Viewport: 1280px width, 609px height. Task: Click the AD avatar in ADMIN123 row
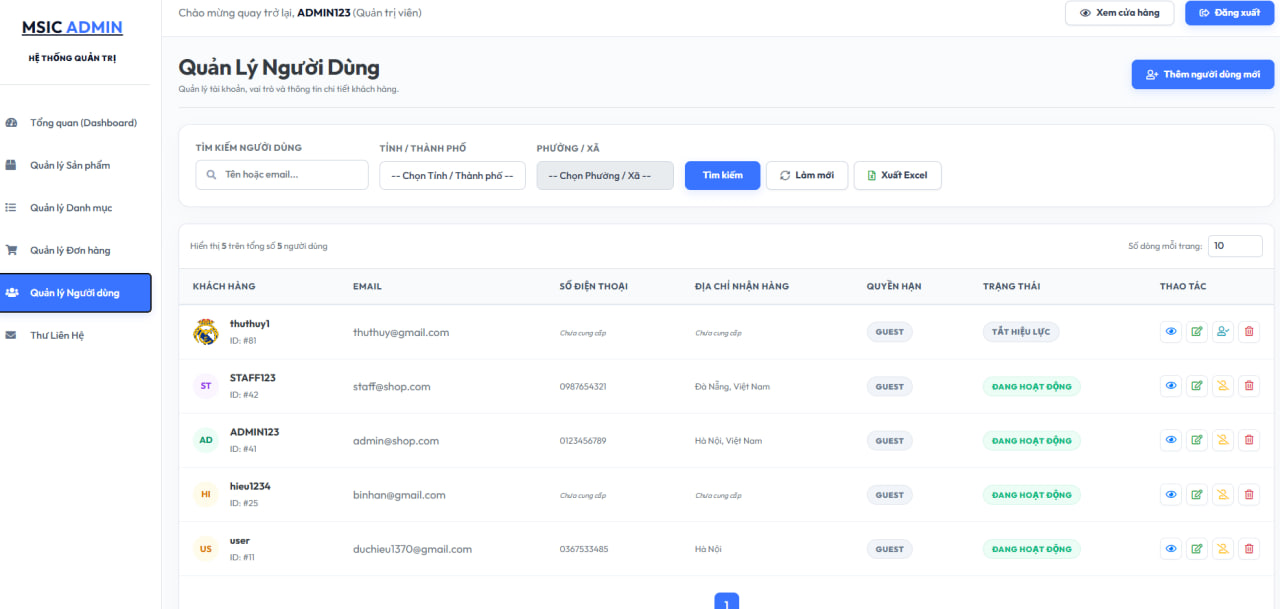pyautogui.click(x=206, y=440)
